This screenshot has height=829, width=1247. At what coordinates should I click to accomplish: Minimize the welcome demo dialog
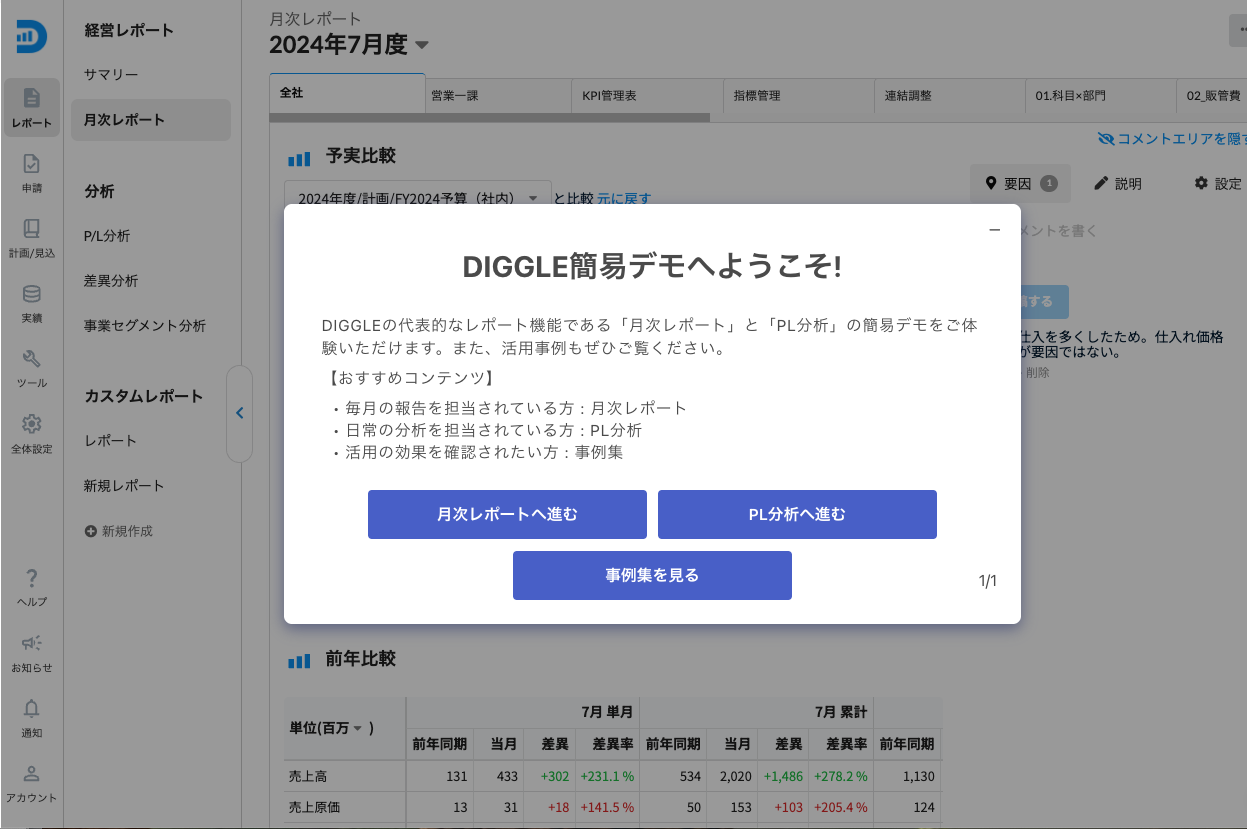click(x=994, y=230)
